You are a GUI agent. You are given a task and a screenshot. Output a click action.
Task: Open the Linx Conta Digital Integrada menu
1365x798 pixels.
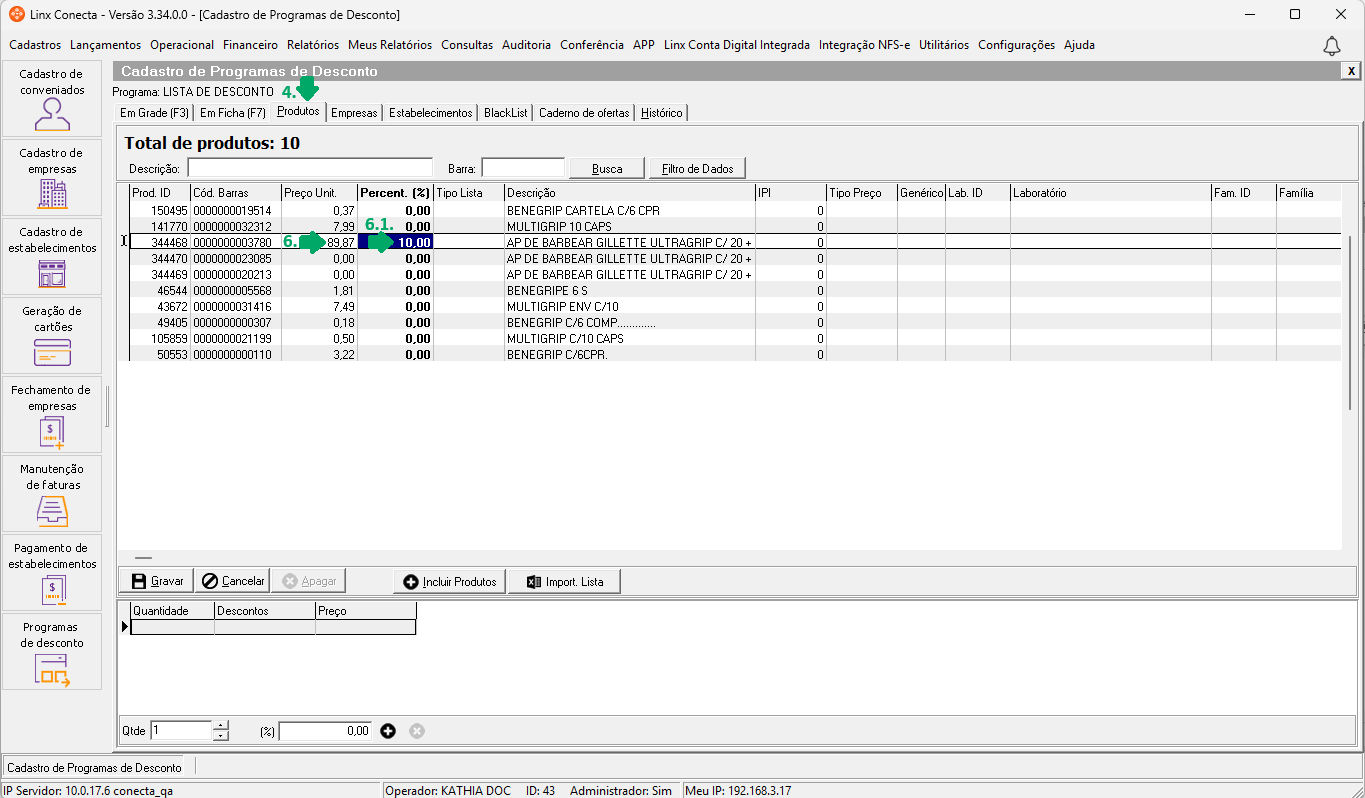pos(737,45)
